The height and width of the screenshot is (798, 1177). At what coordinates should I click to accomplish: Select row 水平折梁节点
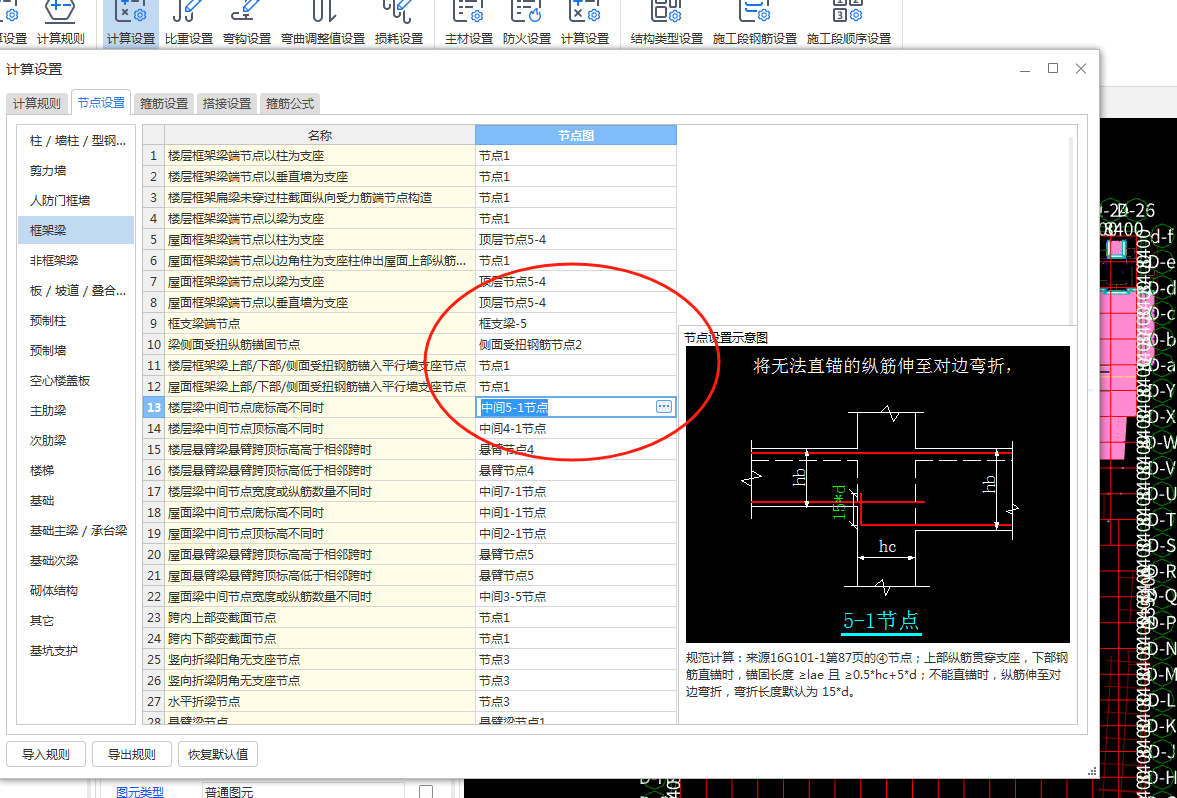320,702
